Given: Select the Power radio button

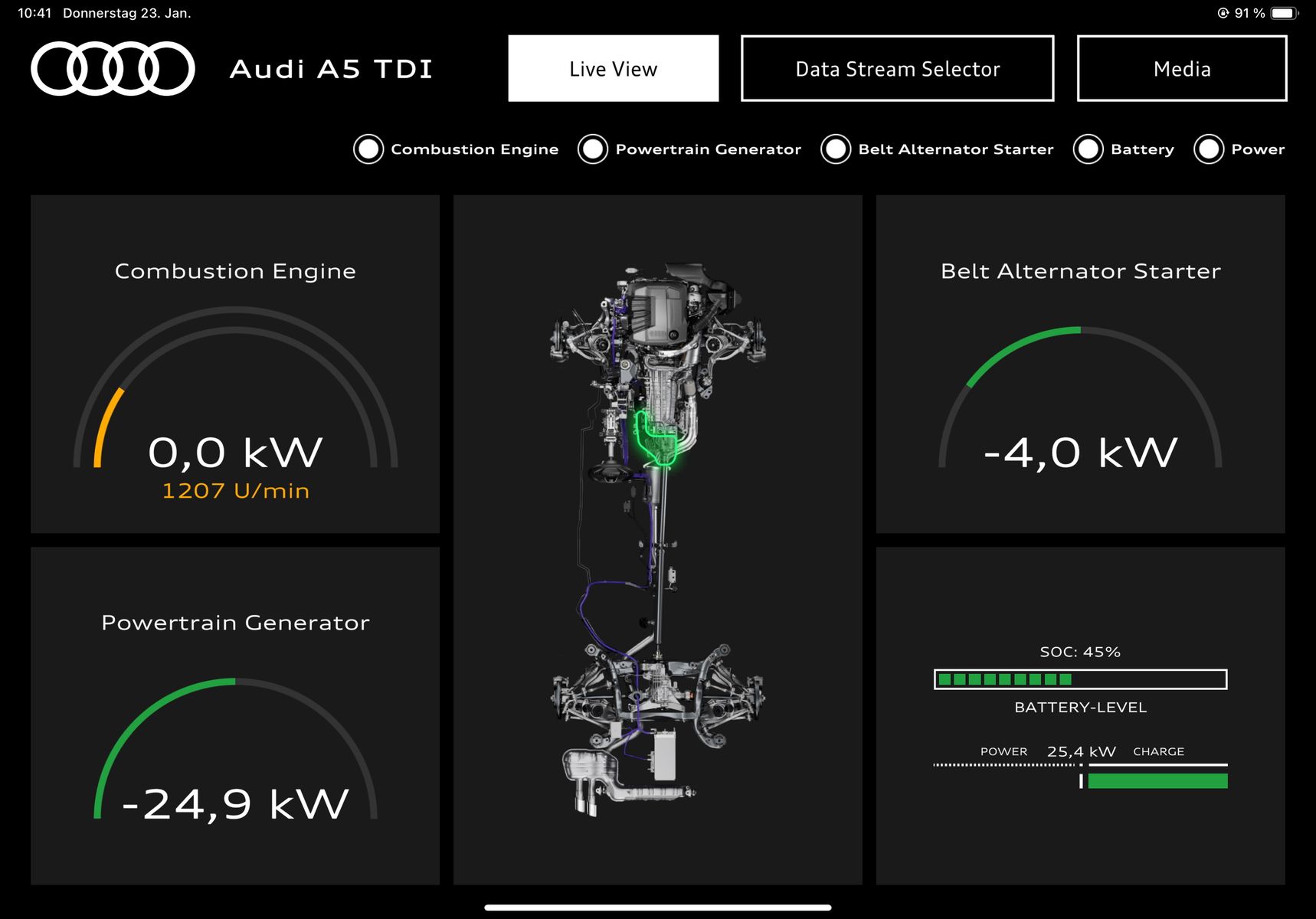Looking at the screenshot, I should coord(1209,149).
